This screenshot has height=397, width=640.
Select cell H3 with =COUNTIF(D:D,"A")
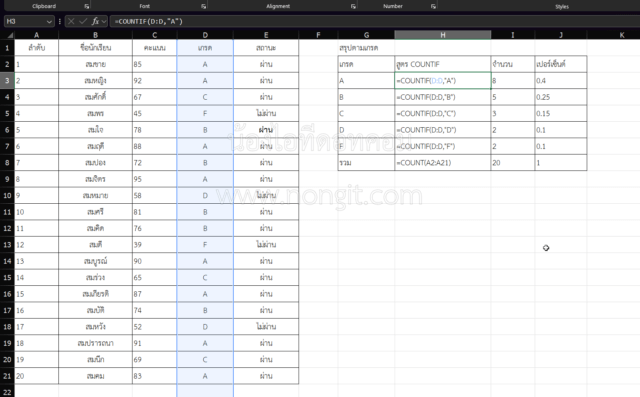[x=442, y=80]
